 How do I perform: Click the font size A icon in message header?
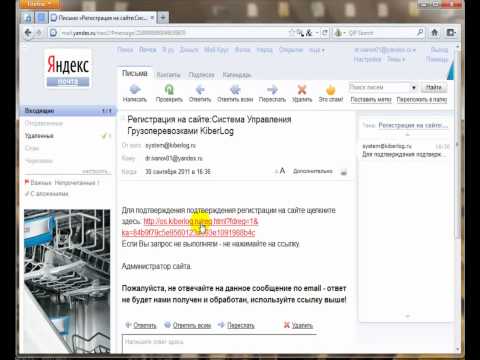[x=282, y=171]
